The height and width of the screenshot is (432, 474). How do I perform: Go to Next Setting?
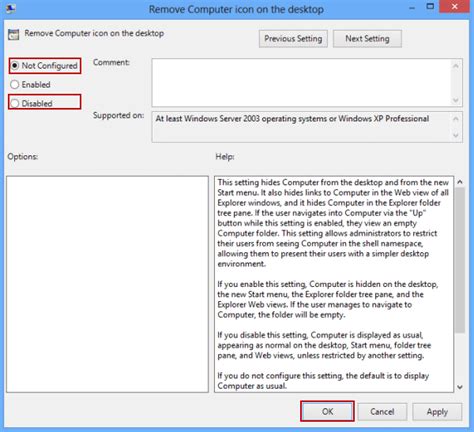[x=367, y=39]
